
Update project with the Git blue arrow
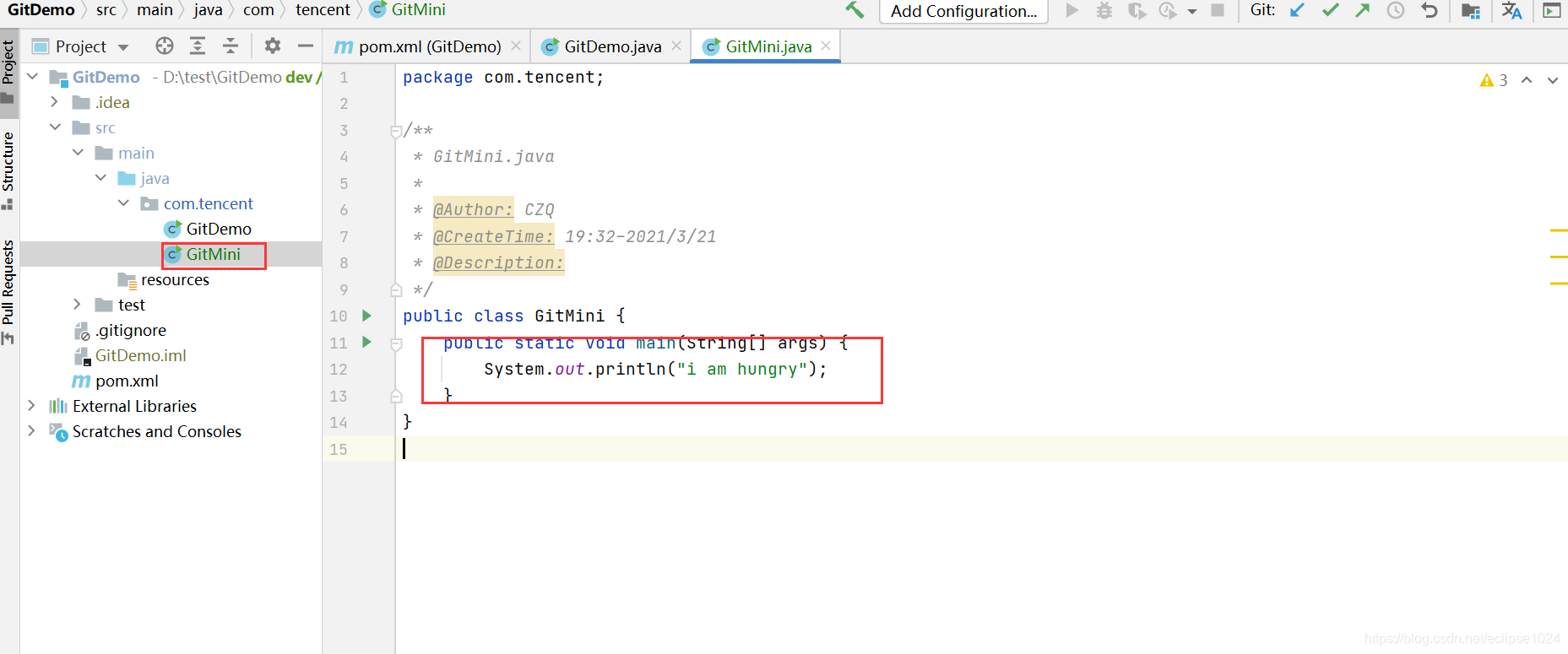coord(1298,10)
